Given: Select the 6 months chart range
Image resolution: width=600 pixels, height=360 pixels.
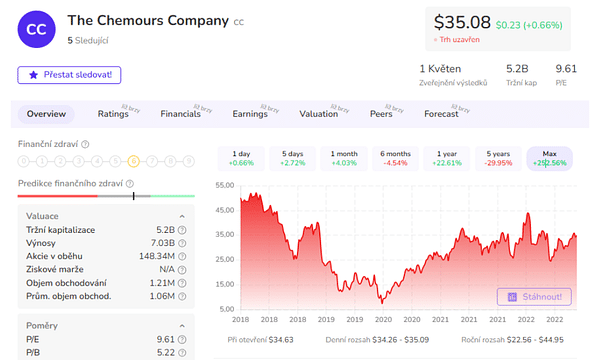Looking at the screenshot, I should click(x=395, y=158).
